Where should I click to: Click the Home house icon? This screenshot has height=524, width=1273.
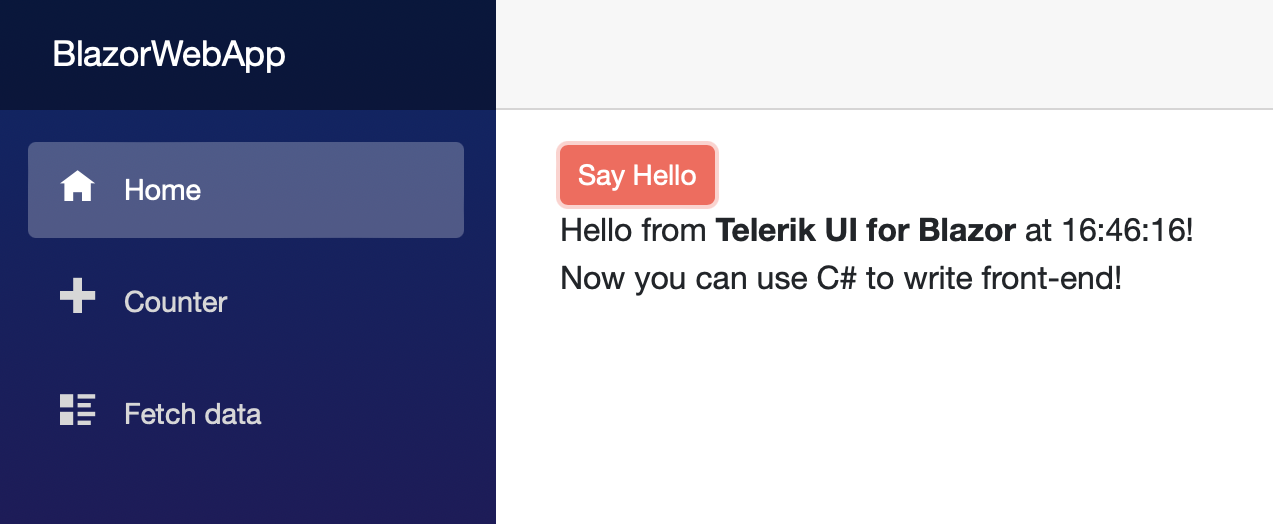[x=77, y=187]
